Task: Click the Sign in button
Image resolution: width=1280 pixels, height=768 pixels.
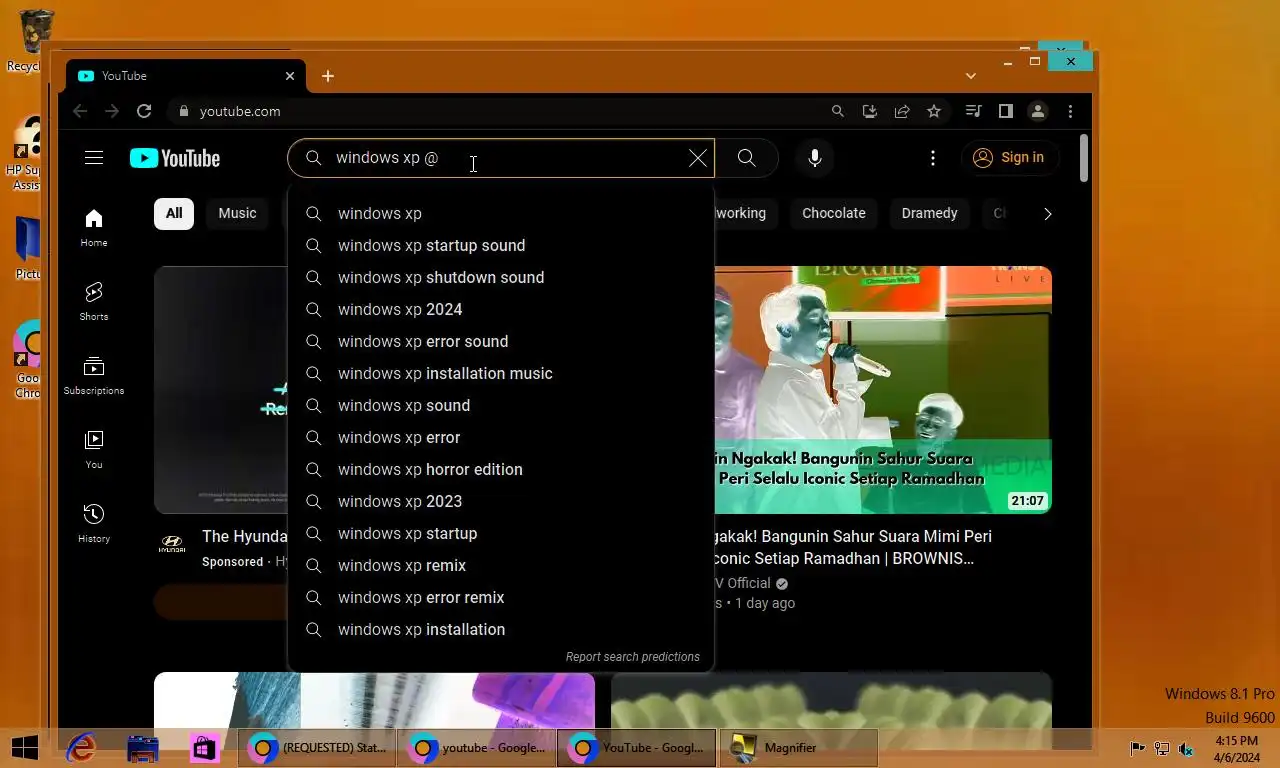Action: coord(1010,157)
